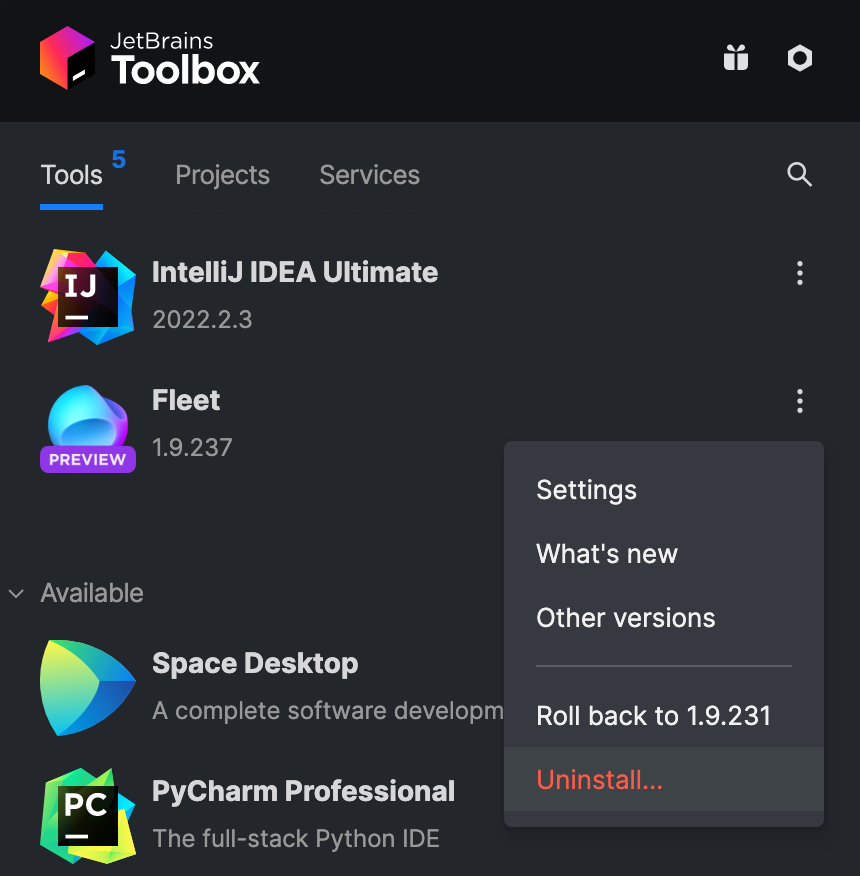Switch to the Projects tab
The image size is (860, 876).
point(222,175)
